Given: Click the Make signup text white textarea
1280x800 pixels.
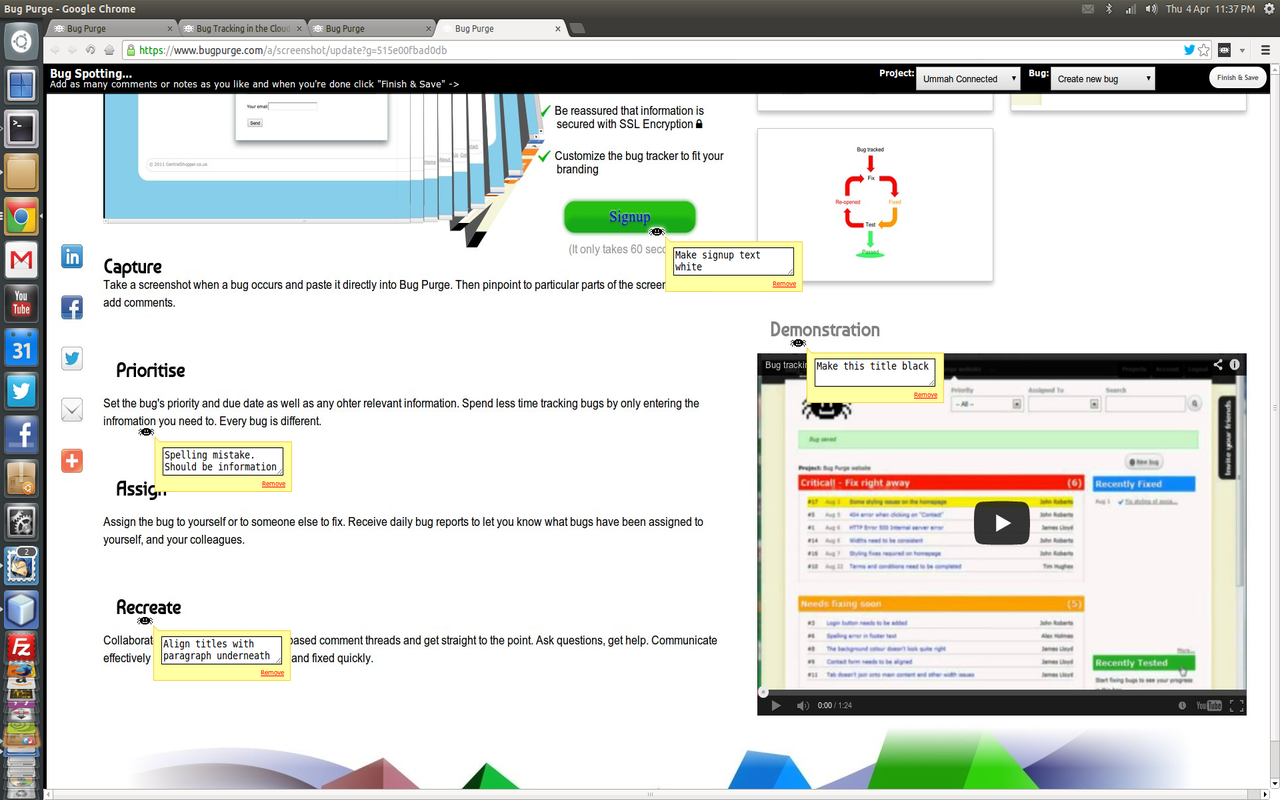Looking at the screenshot, I should point(733,261).
